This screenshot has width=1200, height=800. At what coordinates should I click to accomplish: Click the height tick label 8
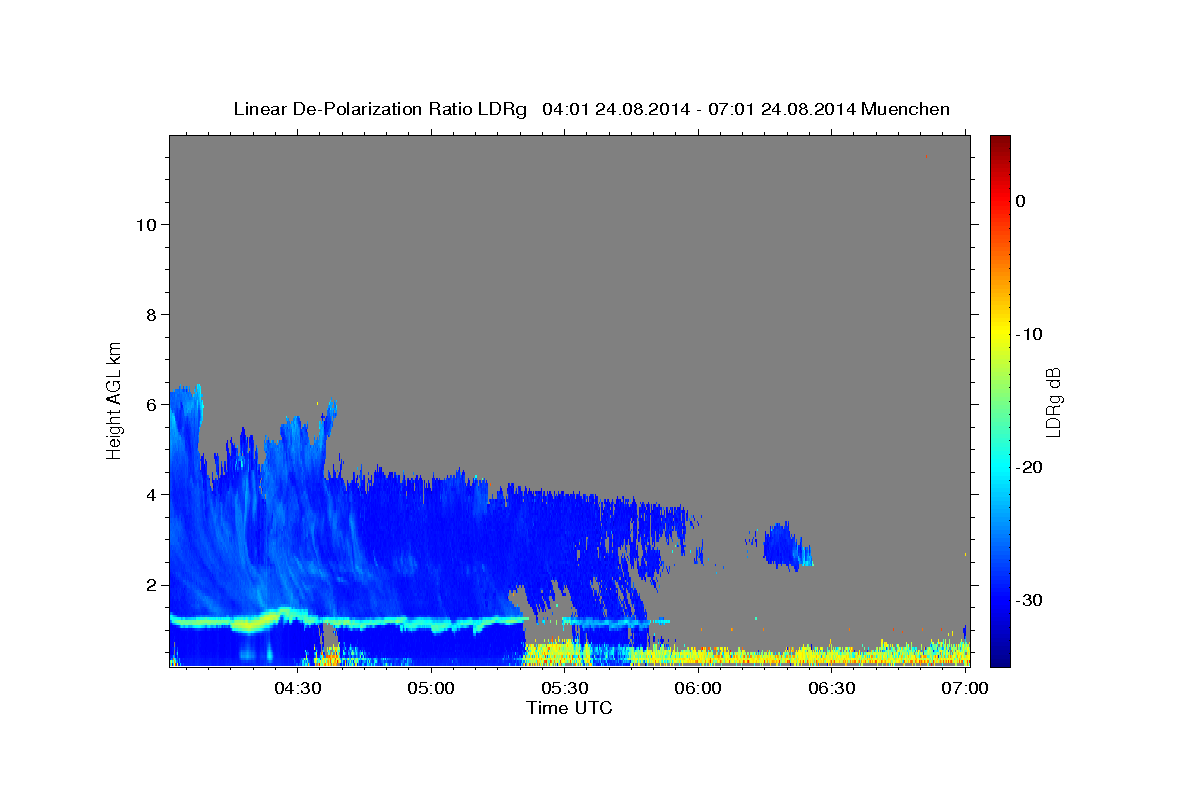pos(151,315)
